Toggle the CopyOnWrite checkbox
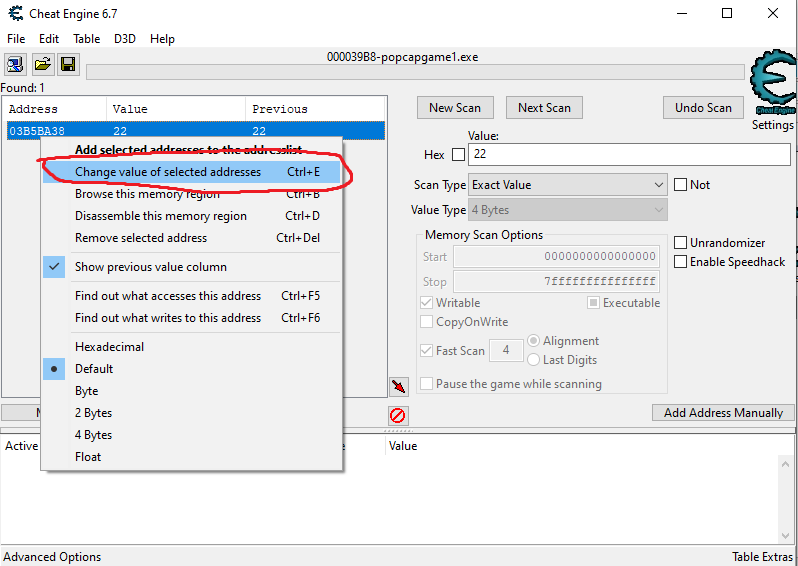 (426, 322)
